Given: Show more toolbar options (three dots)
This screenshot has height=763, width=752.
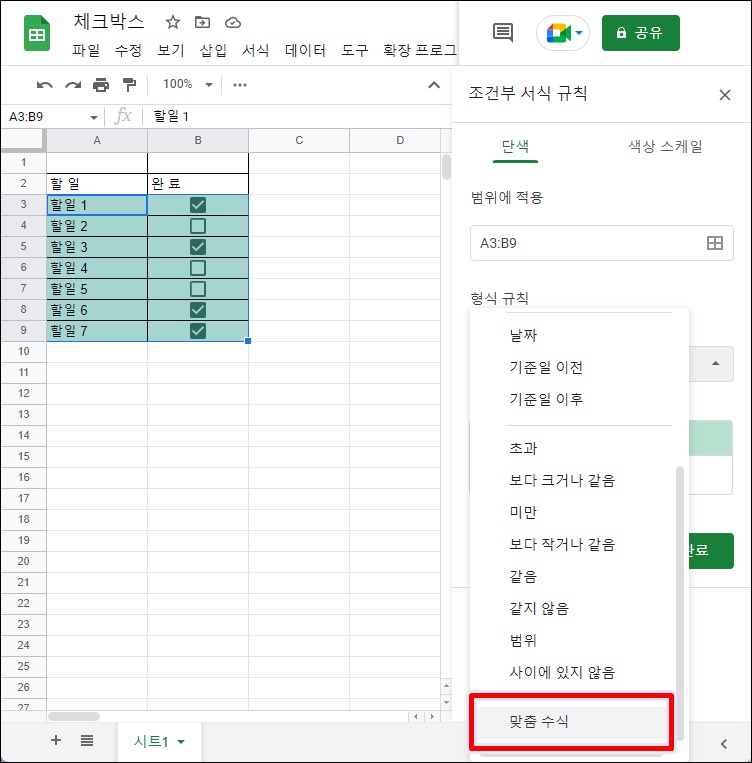Looking at the screenshot, I should coord(240,85).
